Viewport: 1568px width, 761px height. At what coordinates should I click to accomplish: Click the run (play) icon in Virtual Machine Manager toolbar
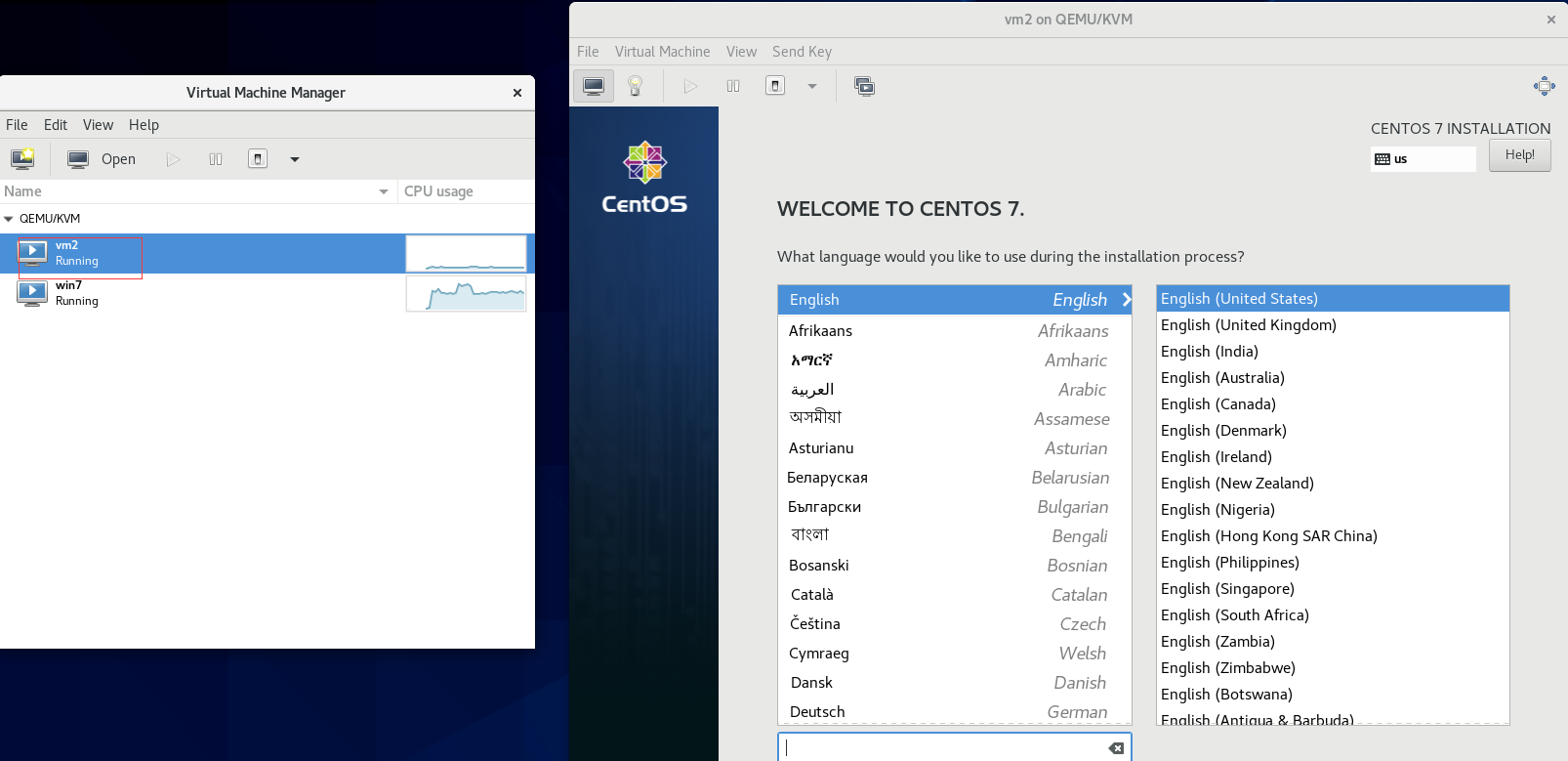173,159
